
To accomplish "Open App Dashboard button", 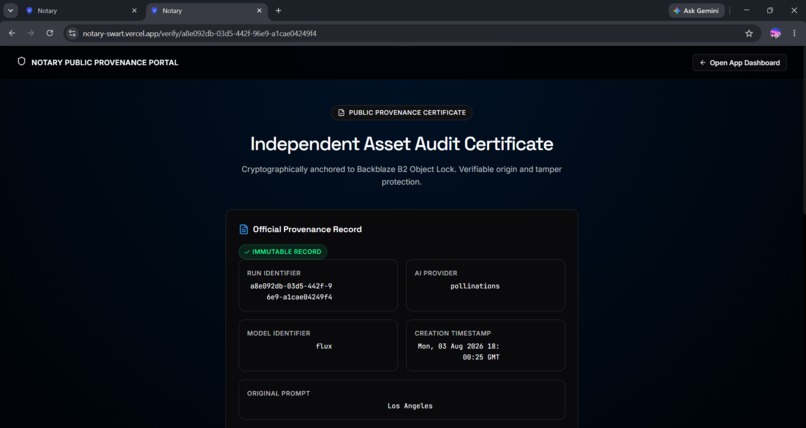I will (739, 63).
